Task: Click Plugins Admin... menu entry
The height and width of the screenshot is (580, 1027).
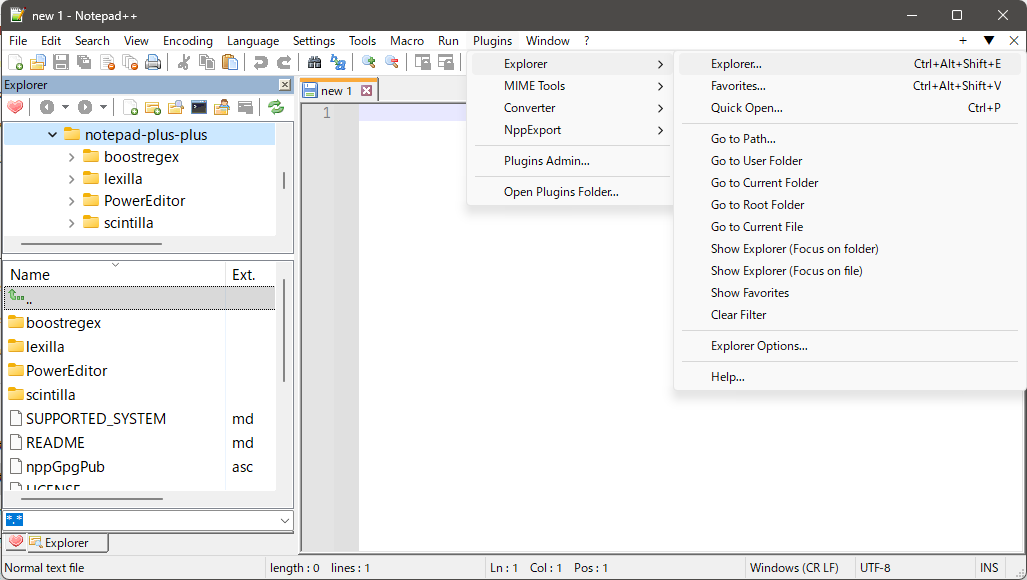Action: (570, 161)
